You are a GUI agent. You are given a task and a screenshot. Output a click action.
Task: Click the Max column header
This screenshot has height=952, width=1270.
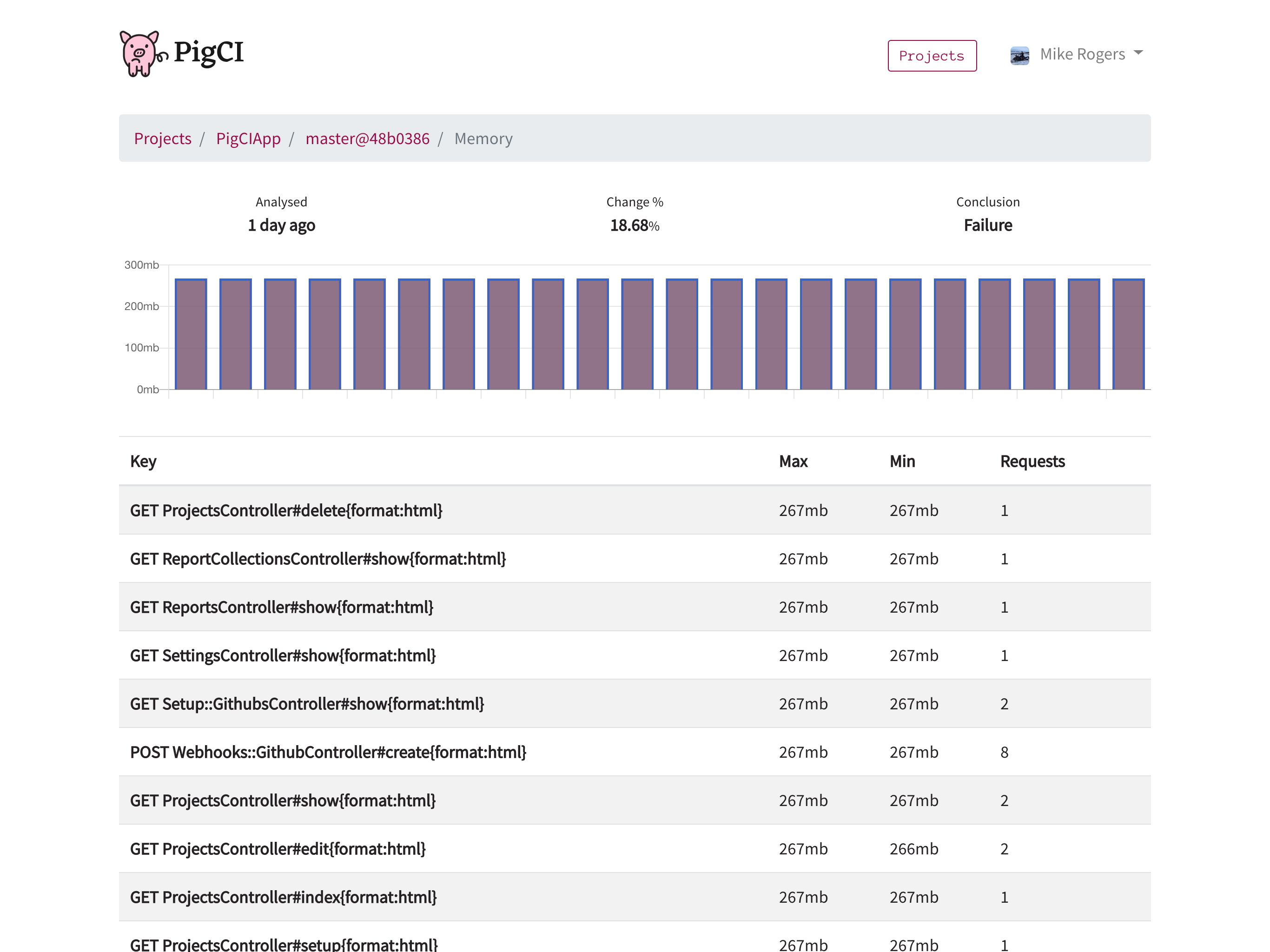(793, 461)
